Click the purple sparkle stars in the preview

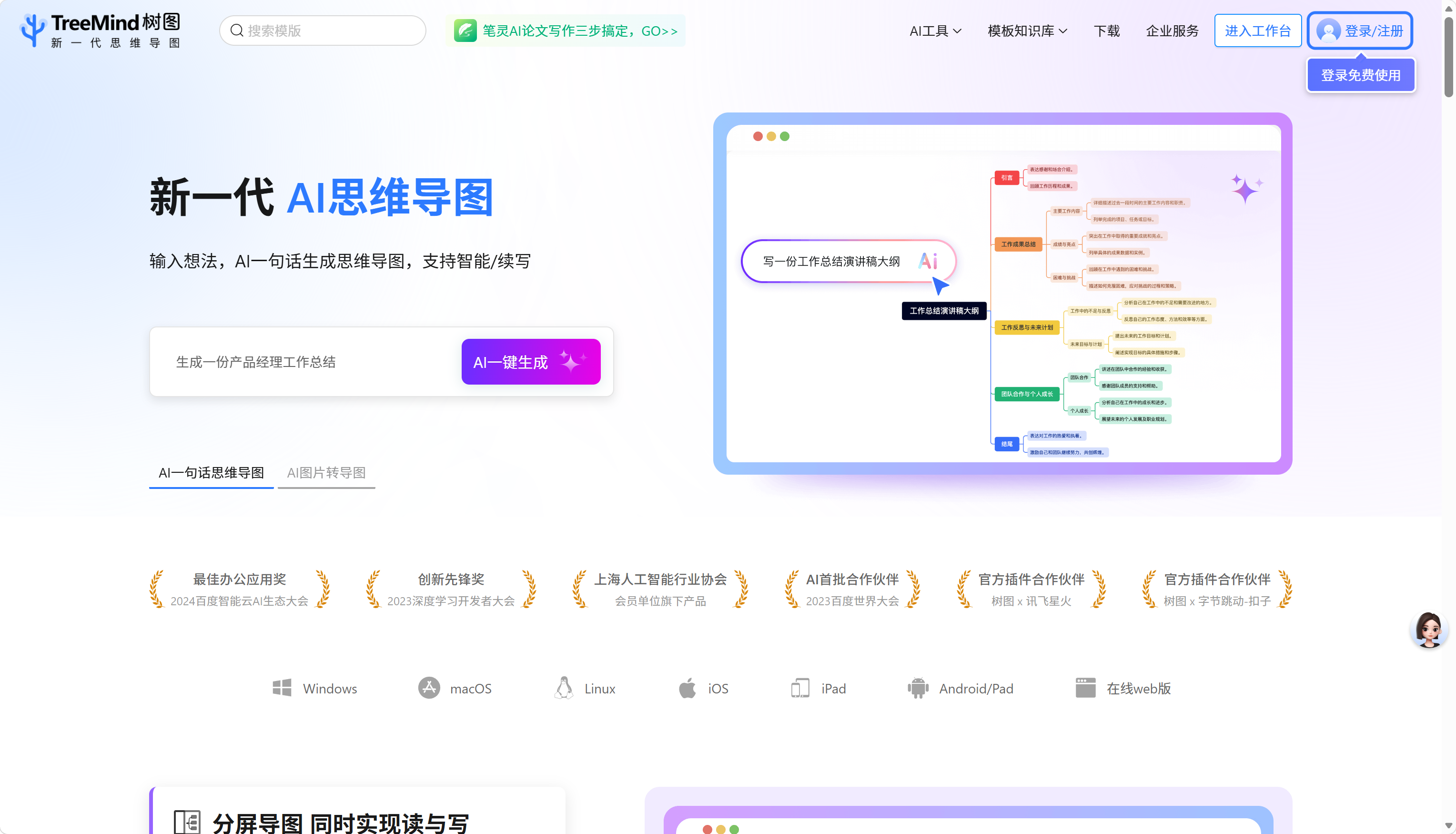pyautogui.click(x=1246, y=189)
